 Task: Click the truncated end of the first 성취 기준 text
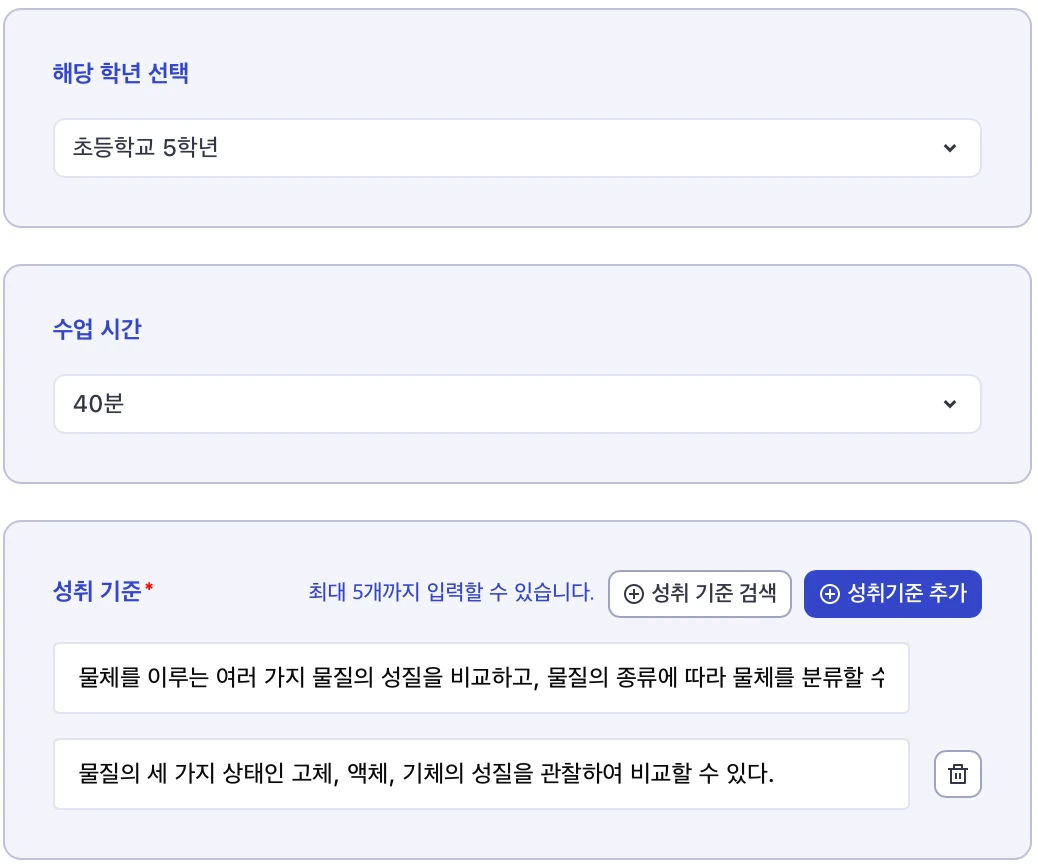point(878,677)
